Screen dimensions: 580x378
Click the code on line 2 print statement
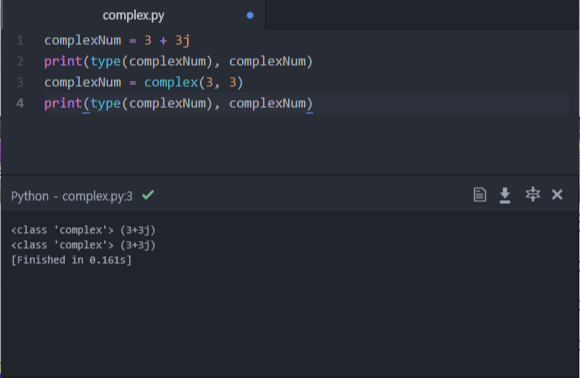pos(178,61)
